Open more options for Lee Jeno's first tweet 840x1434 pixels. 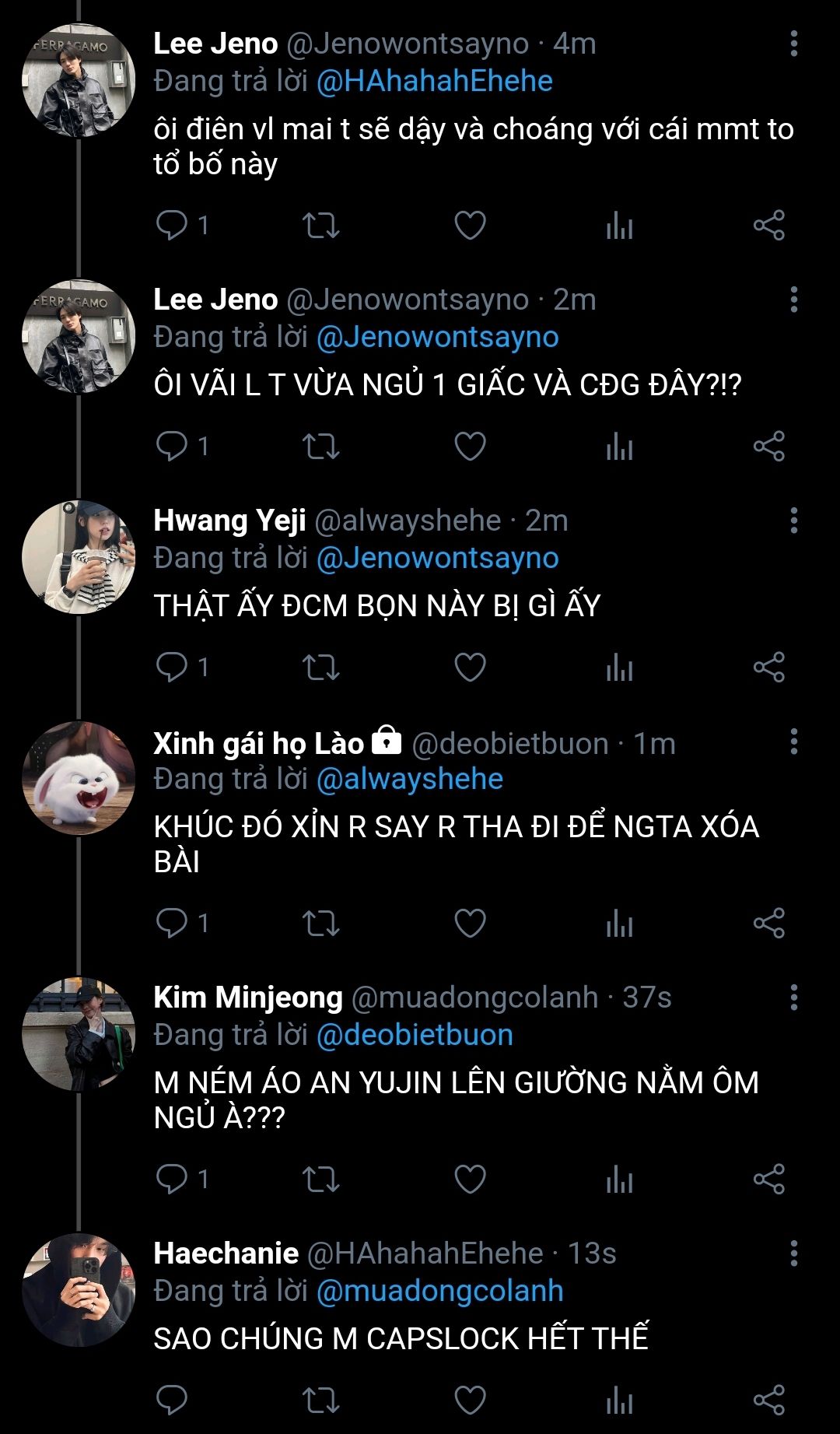(x=793, y=44)
